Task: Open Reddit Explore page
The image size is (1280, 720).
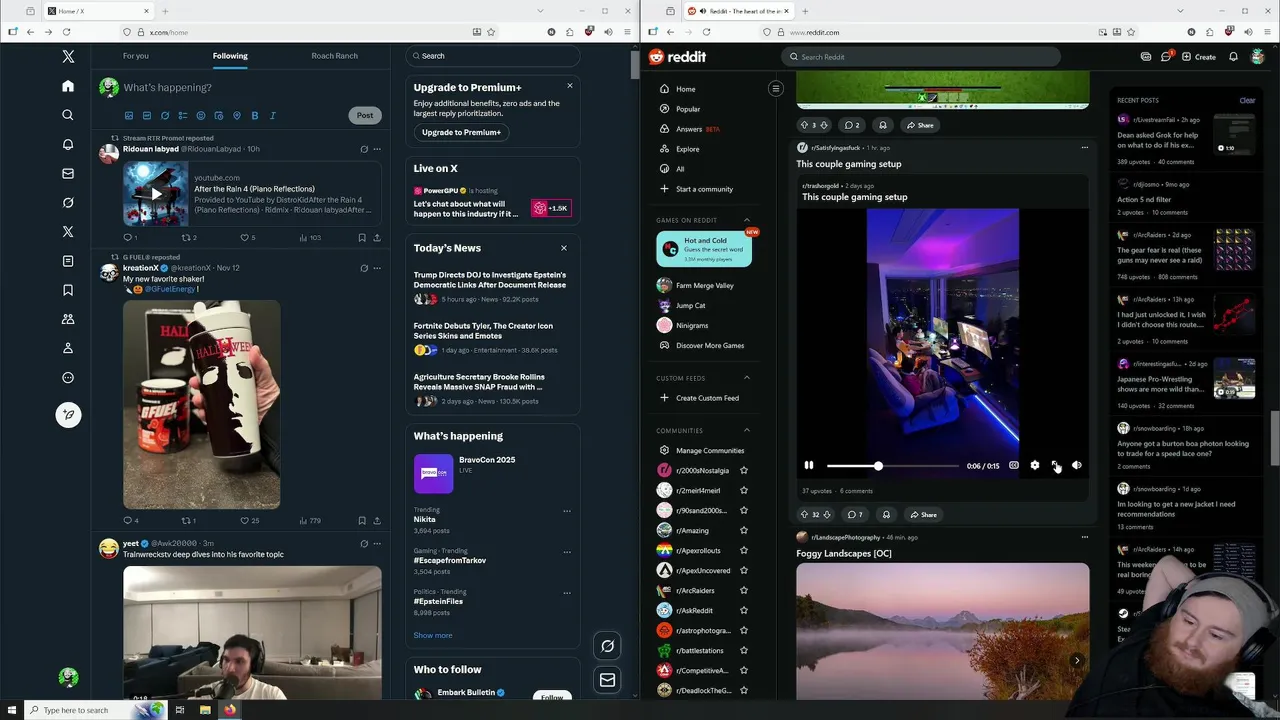Action: [x=688, y=149]
